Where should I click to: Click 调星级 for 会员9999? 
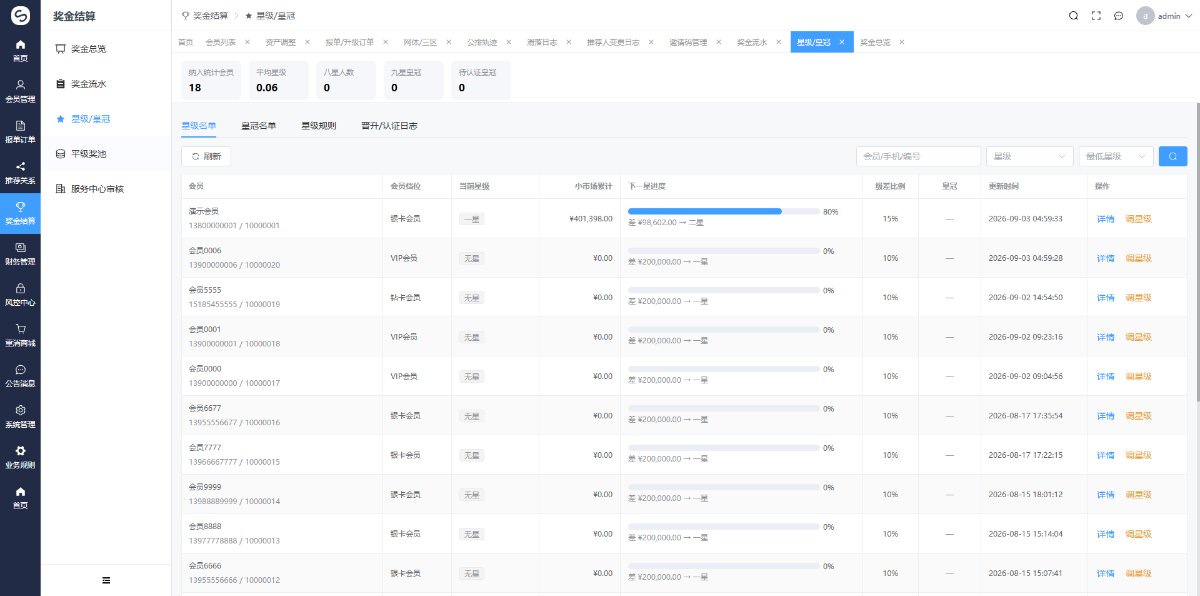(x=1139, y=494)
